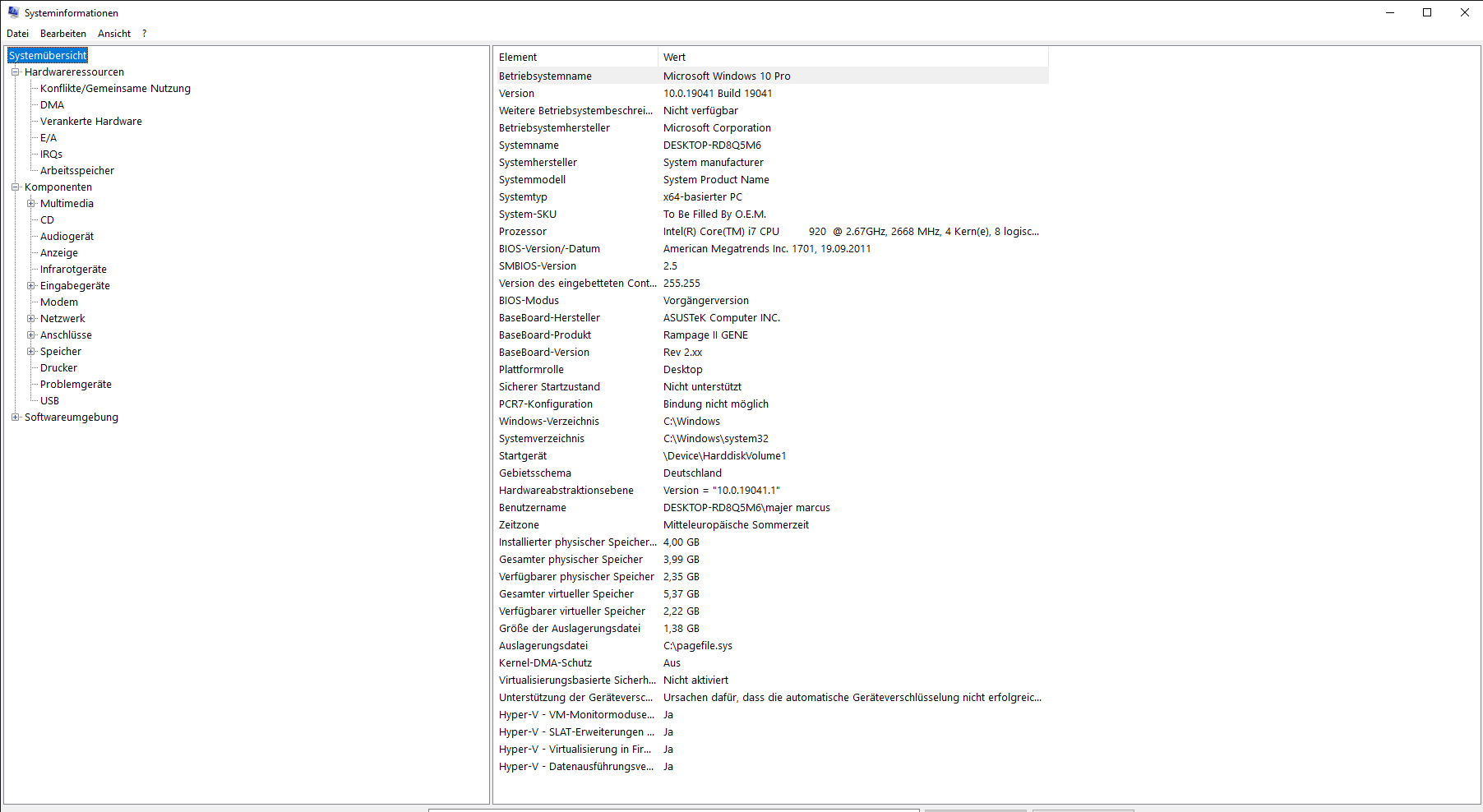Select Hyper-V - Datenausführungsve... row
This screenshot has width=1483, height=812.
[771, 766]
